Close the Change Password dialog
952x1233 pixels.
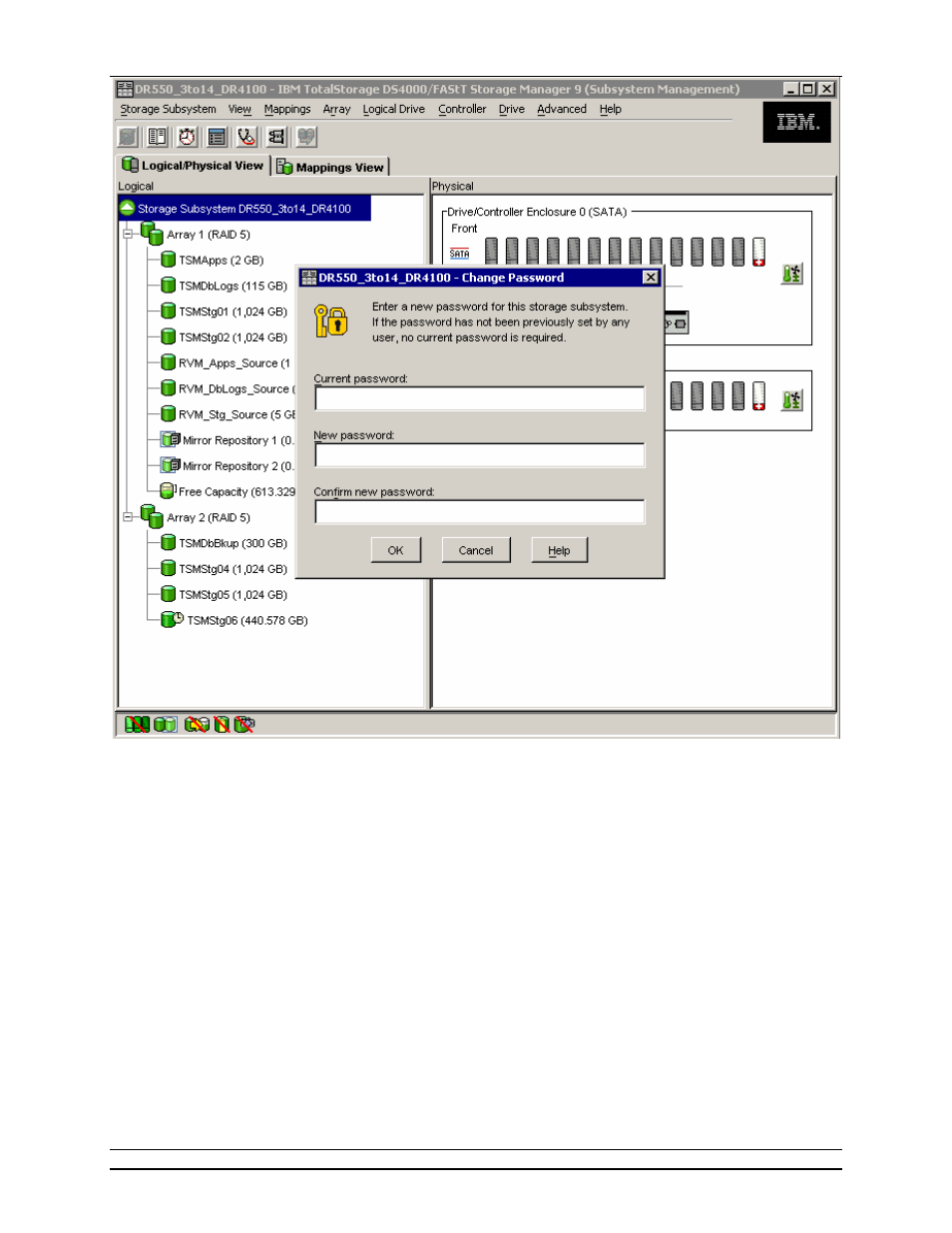(651, 278)
